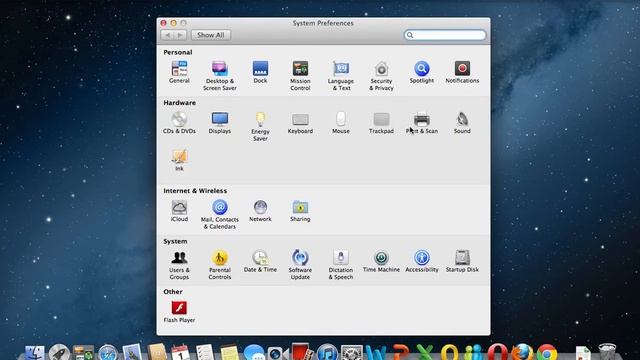The width and height of the screenshot is (640, 360).
Task: Open Firefox from the Dock
Action: point(522,352)
